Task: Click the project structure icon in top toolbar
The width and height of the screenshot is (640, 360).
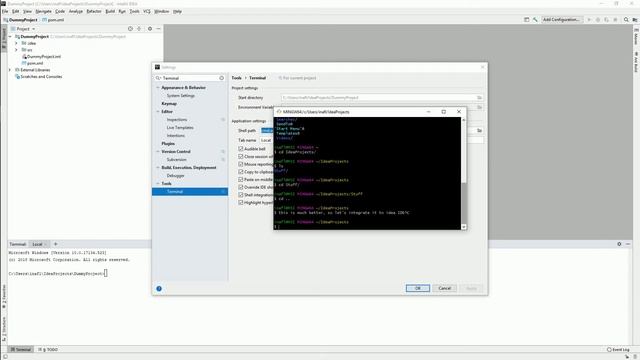Action: 527,20
